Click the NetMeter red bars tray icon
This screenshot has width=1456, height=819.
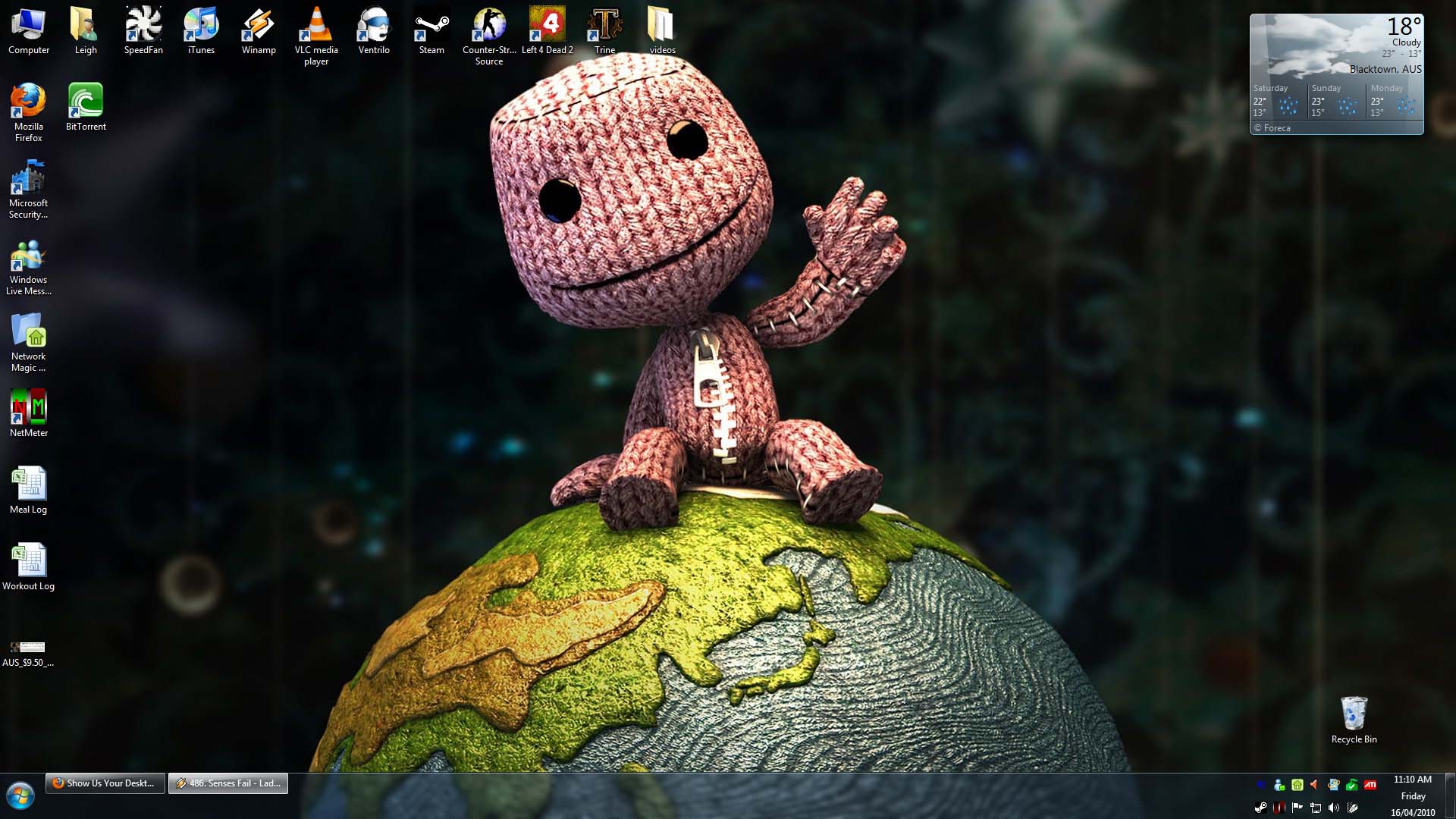pyautogui.click(x=1279, y=808)
